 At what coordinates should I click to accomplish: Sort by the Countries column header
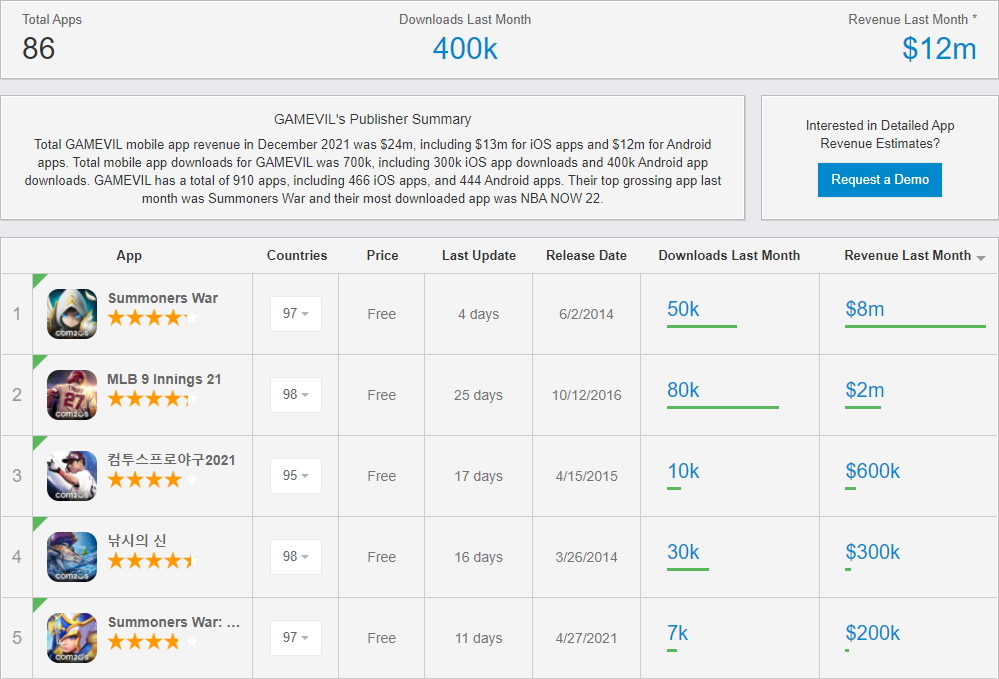[297, 255]
